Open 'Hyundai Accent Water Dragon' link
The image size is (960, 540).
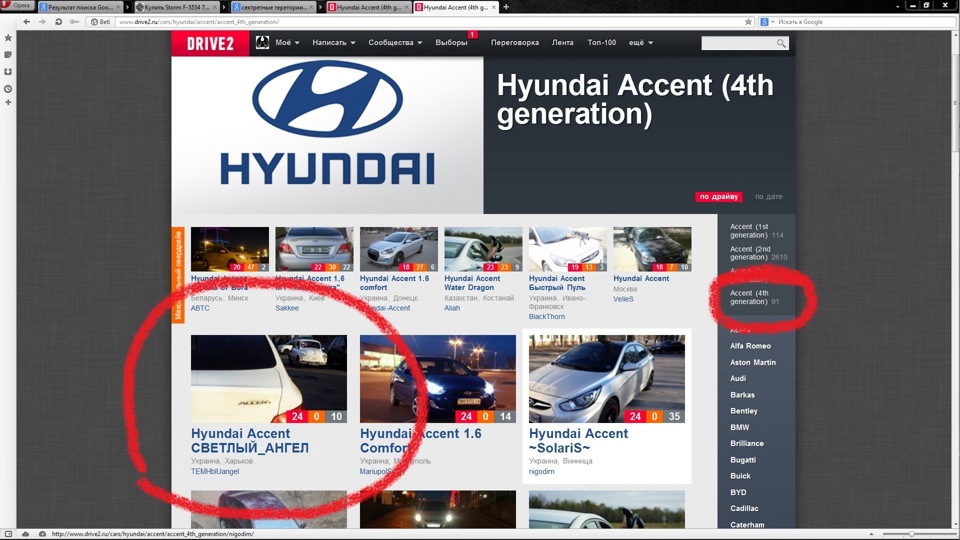pos(472,283)
